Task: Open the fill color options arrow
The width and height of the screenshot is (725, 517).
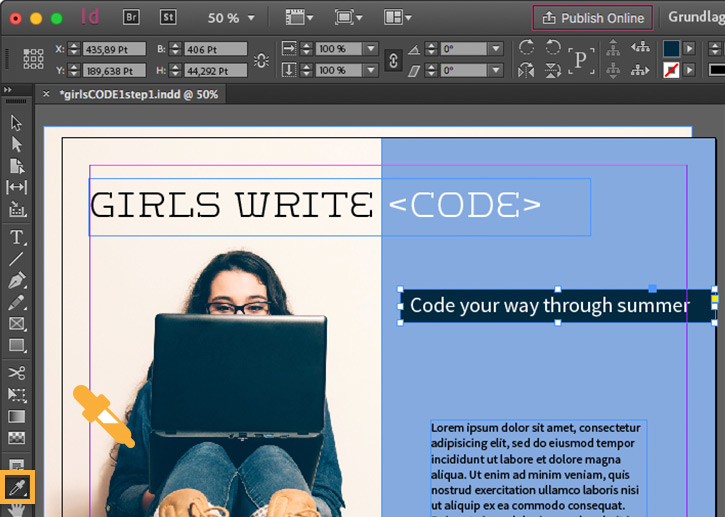Action: point(689,48)
